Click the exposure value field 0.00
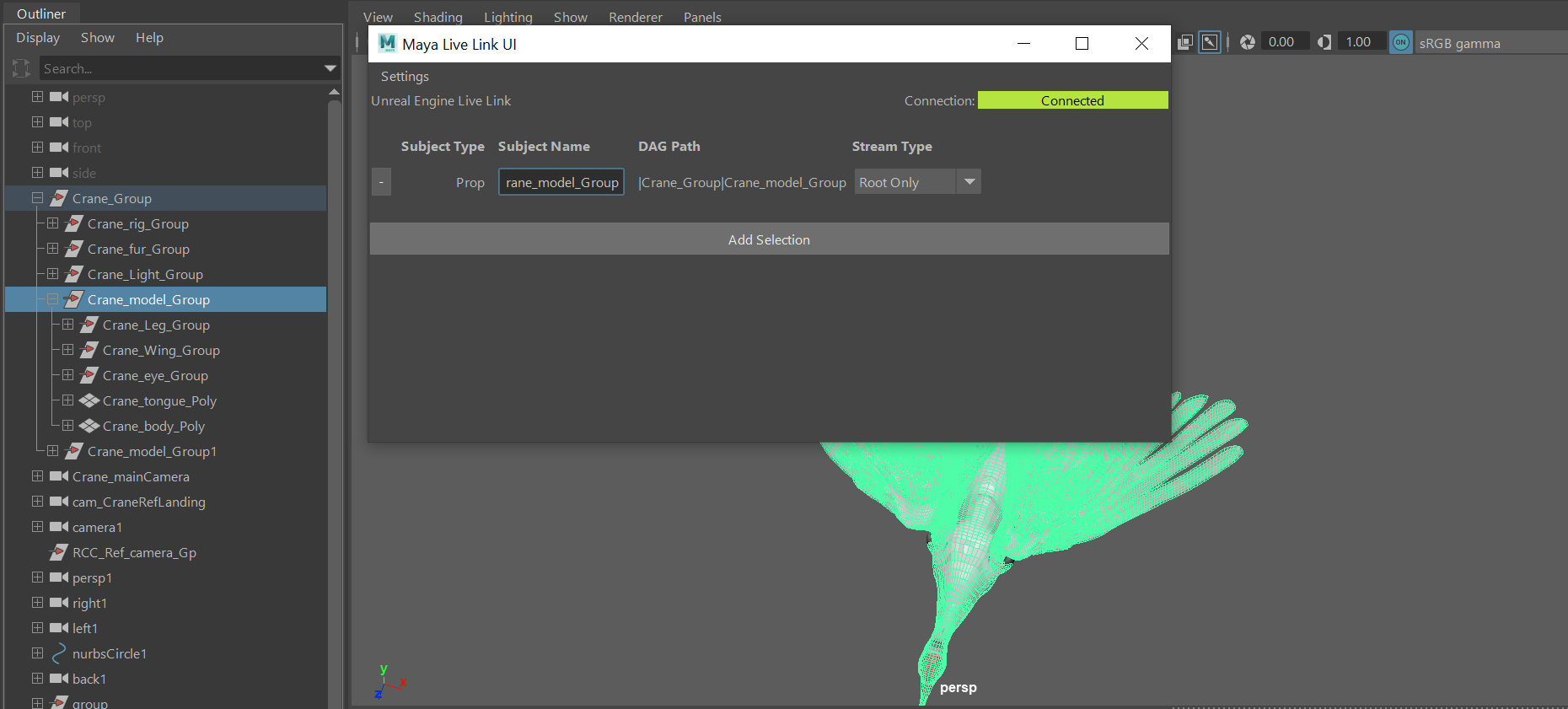1568x709 pixels. pos(1285,42)
